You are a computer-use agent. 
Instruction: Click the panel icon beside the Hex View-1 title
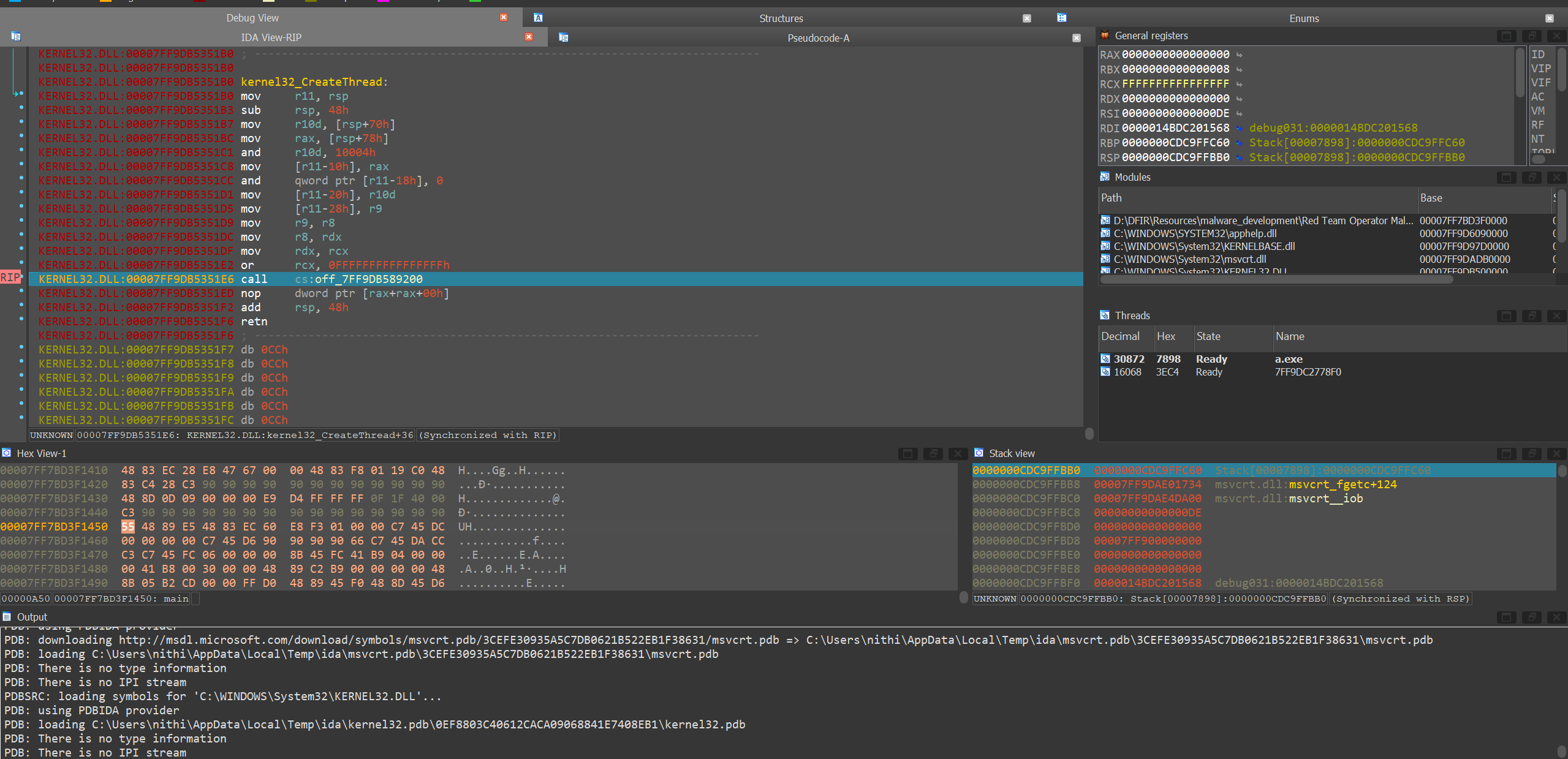(x=6, y=453)
